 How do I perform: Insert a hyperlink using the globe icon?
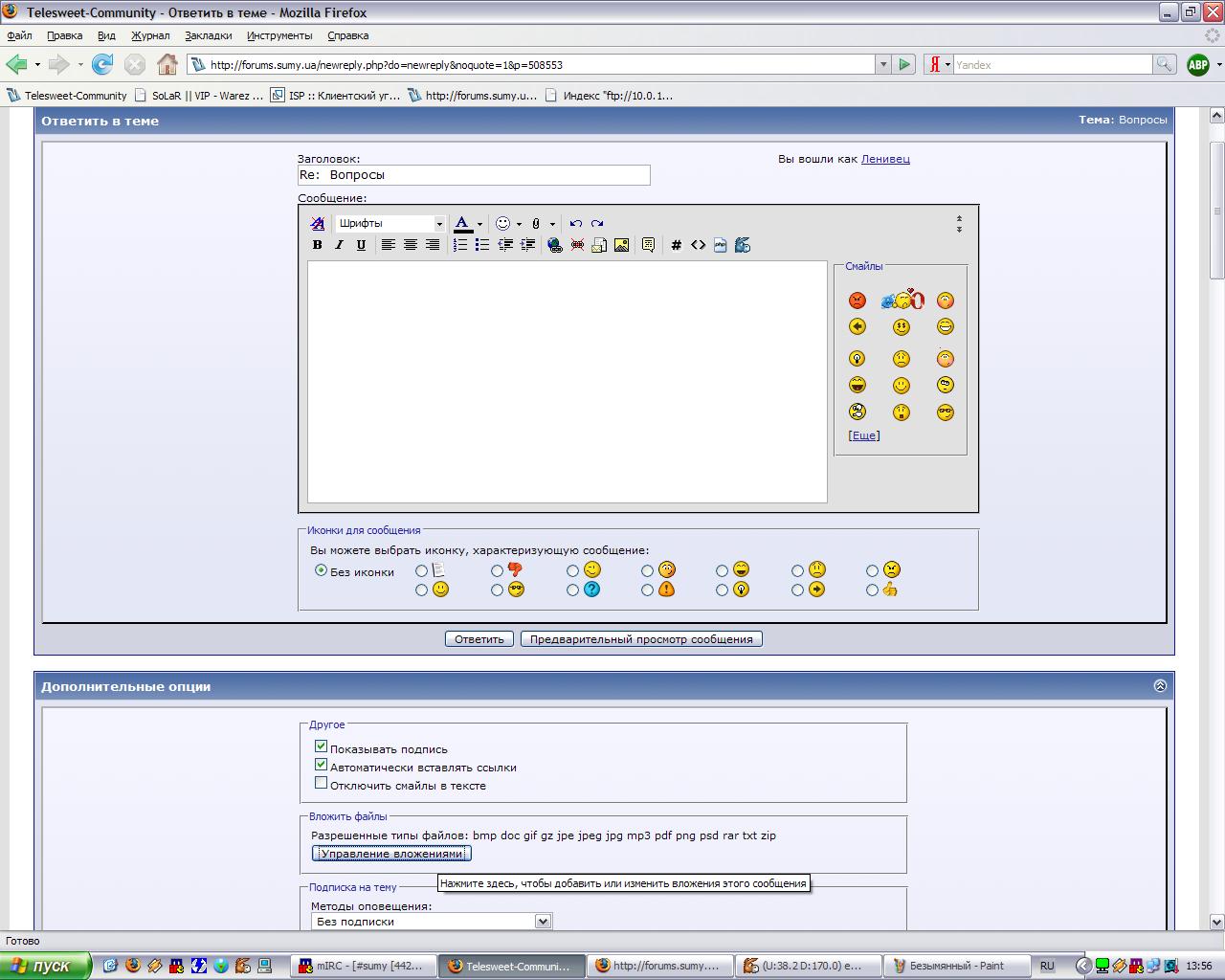554,245
